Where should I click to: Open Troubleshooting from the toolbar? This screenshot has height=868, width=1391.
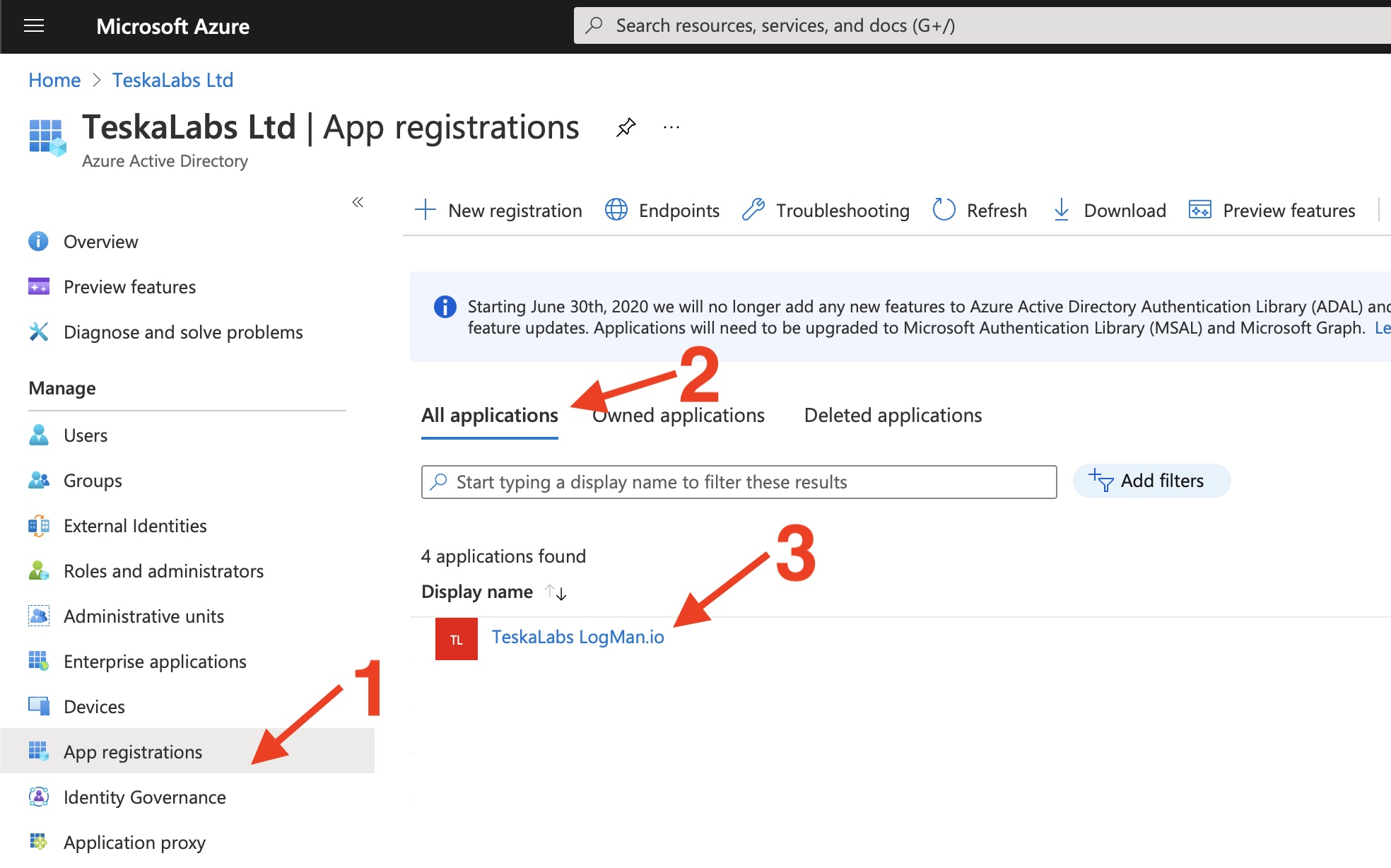click(826, 210)
